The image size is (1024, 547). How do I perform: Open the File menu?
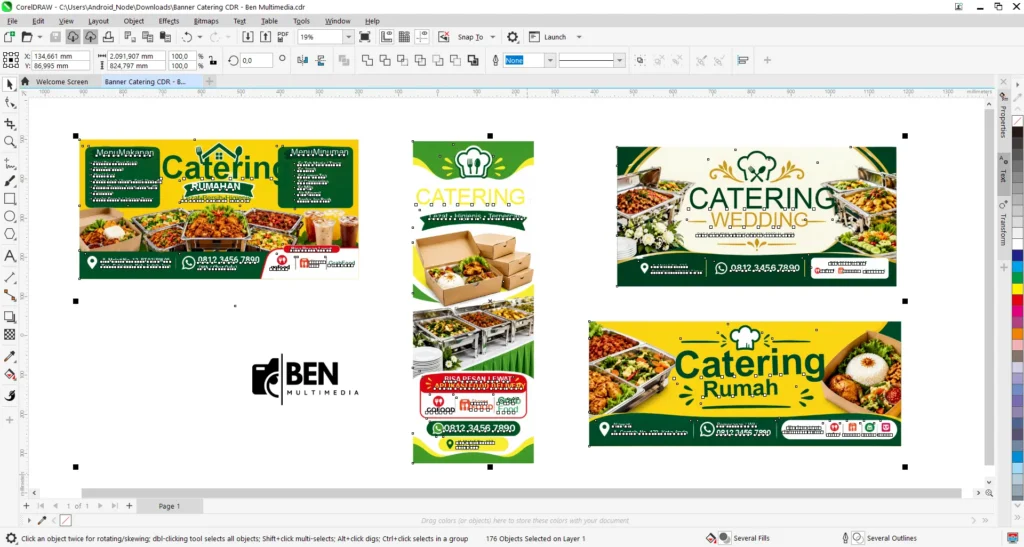(x=12, y=21)
